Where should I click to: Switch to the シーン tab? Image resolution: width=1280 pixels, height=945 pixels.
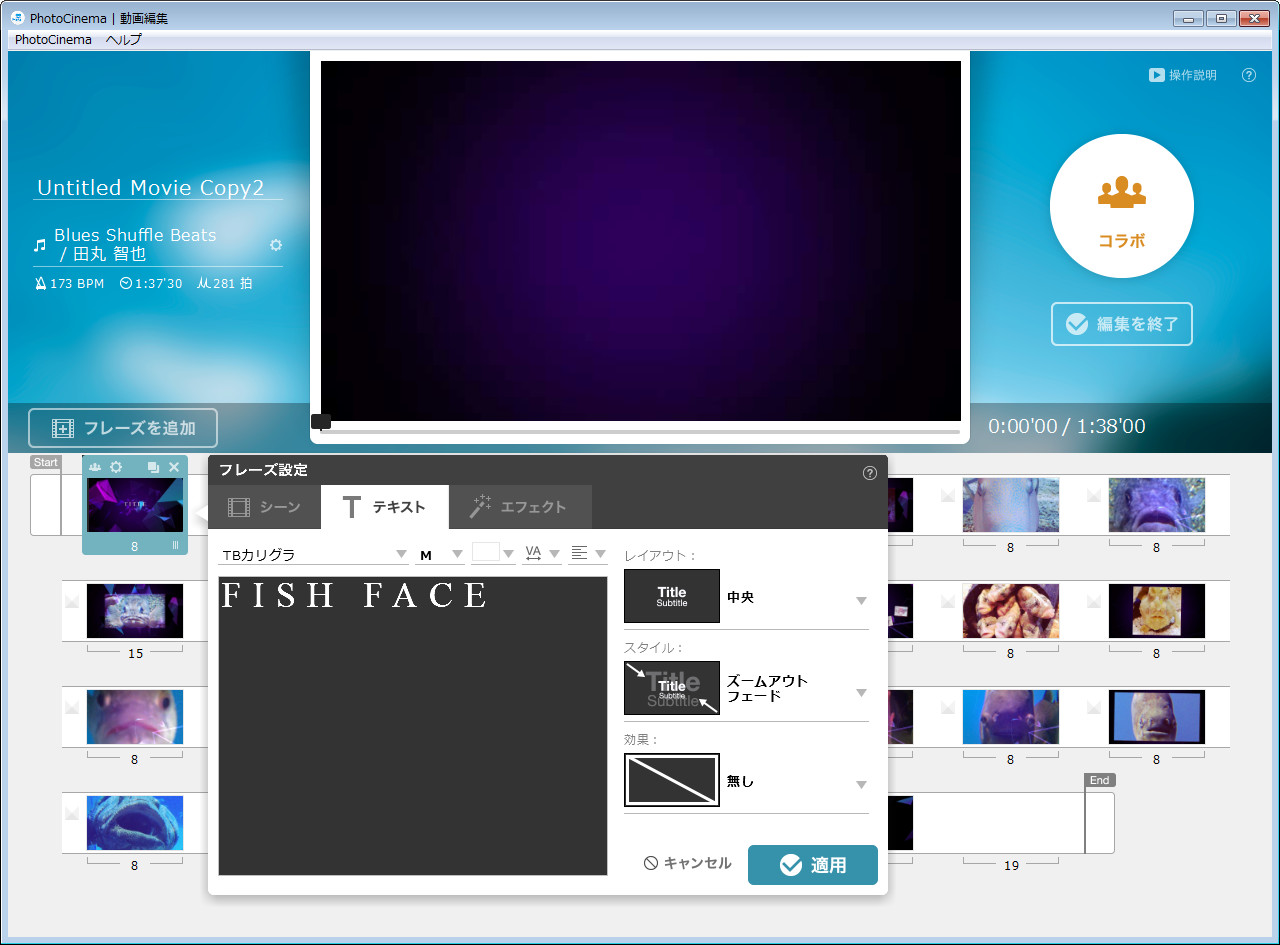(x=264, y=507)
